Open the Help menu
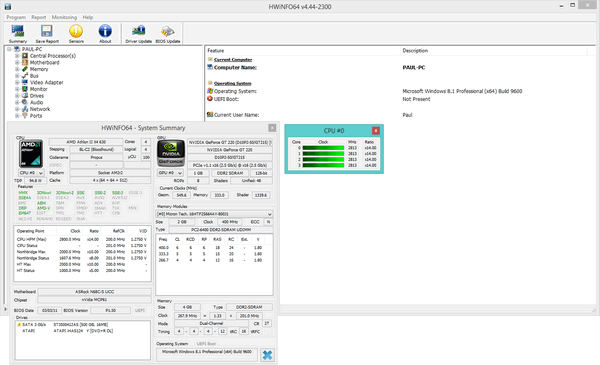Screen dimensions: 600x365 point(88,17)
